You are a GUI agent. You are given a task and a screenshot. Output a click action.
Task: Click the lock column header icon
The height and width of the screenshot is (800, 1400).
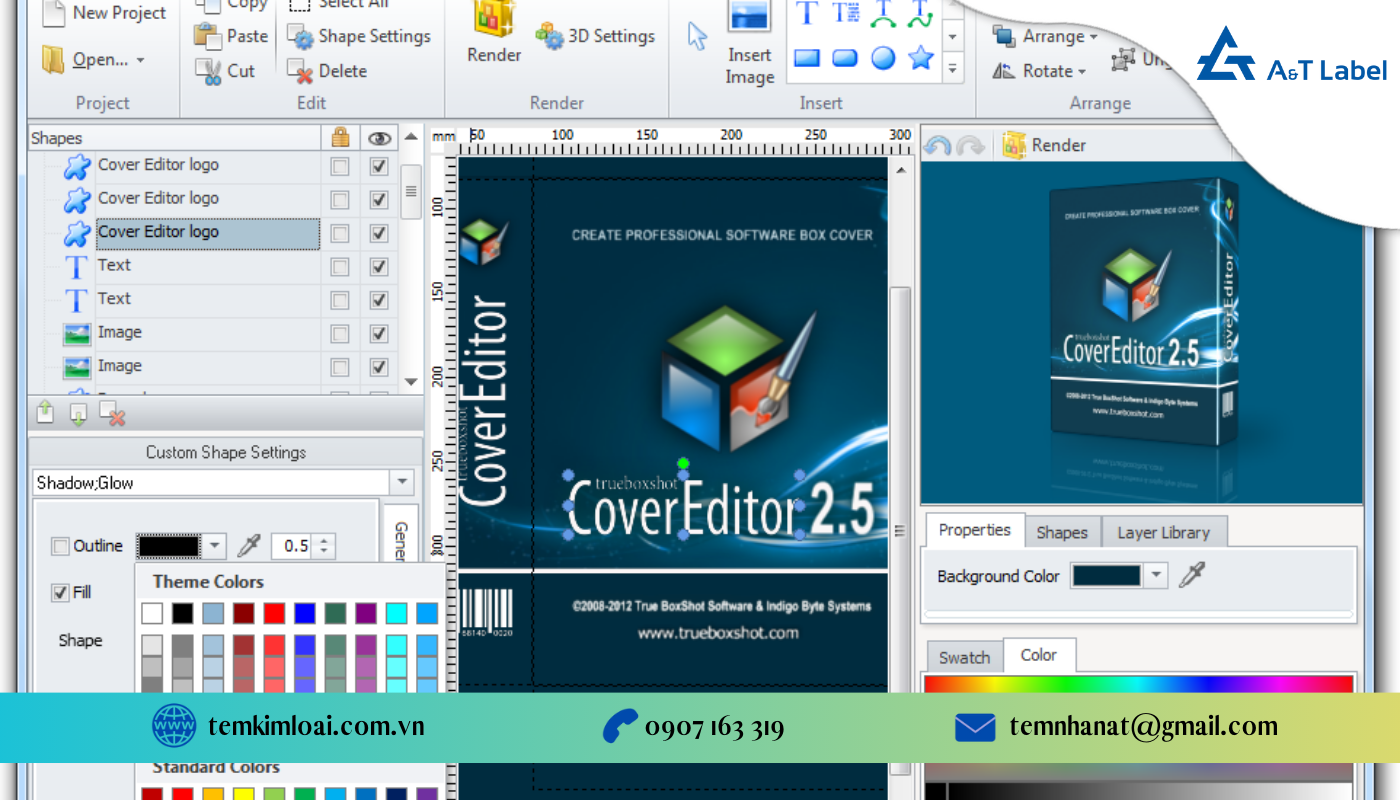[x=341, y=138]
